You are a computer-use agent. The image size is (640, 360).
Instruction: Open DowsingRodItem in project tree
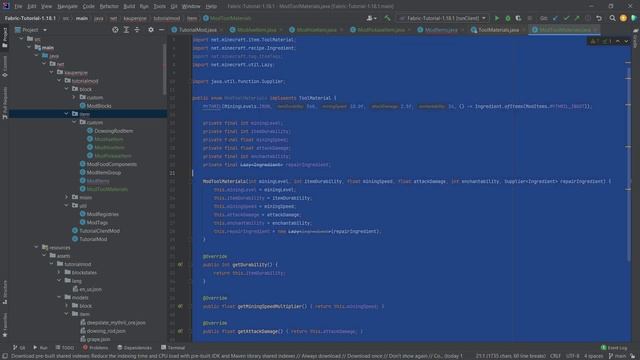tap(113, 131)
